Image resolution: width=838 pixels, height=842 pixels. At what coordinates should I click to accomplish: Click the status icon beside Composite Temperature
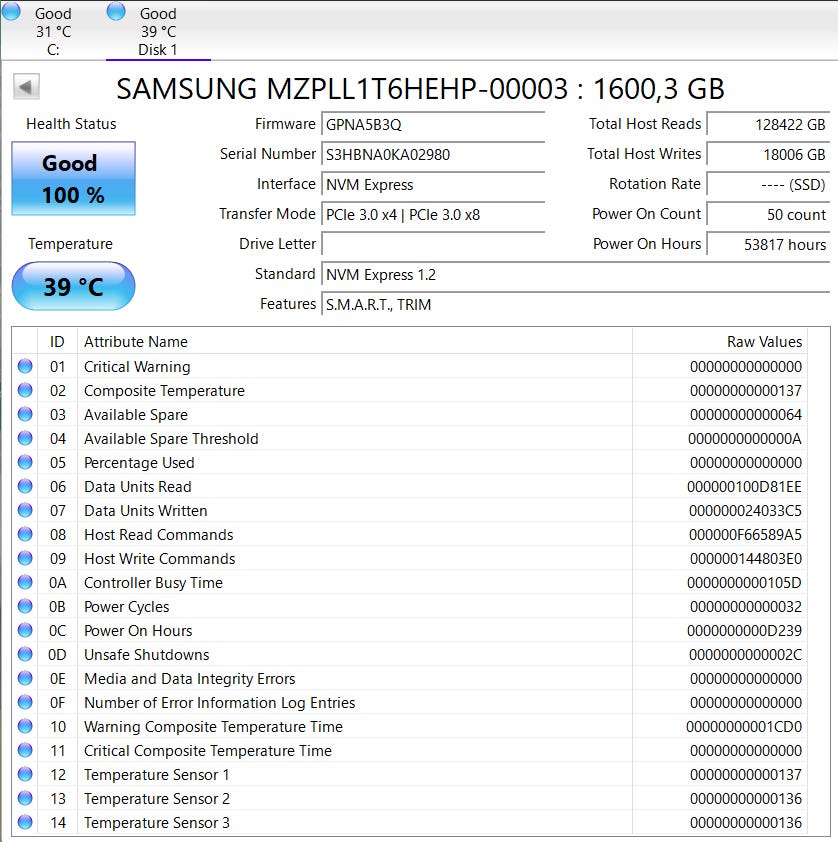coord(25,391)
